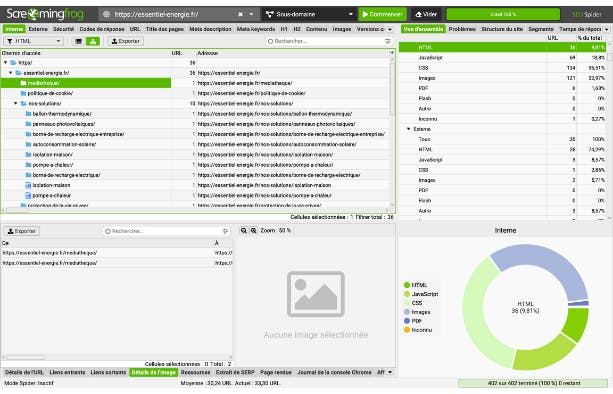Click the Images legend color swatch
This screenshot has height=394, width=613.
[x=407, y=312]
